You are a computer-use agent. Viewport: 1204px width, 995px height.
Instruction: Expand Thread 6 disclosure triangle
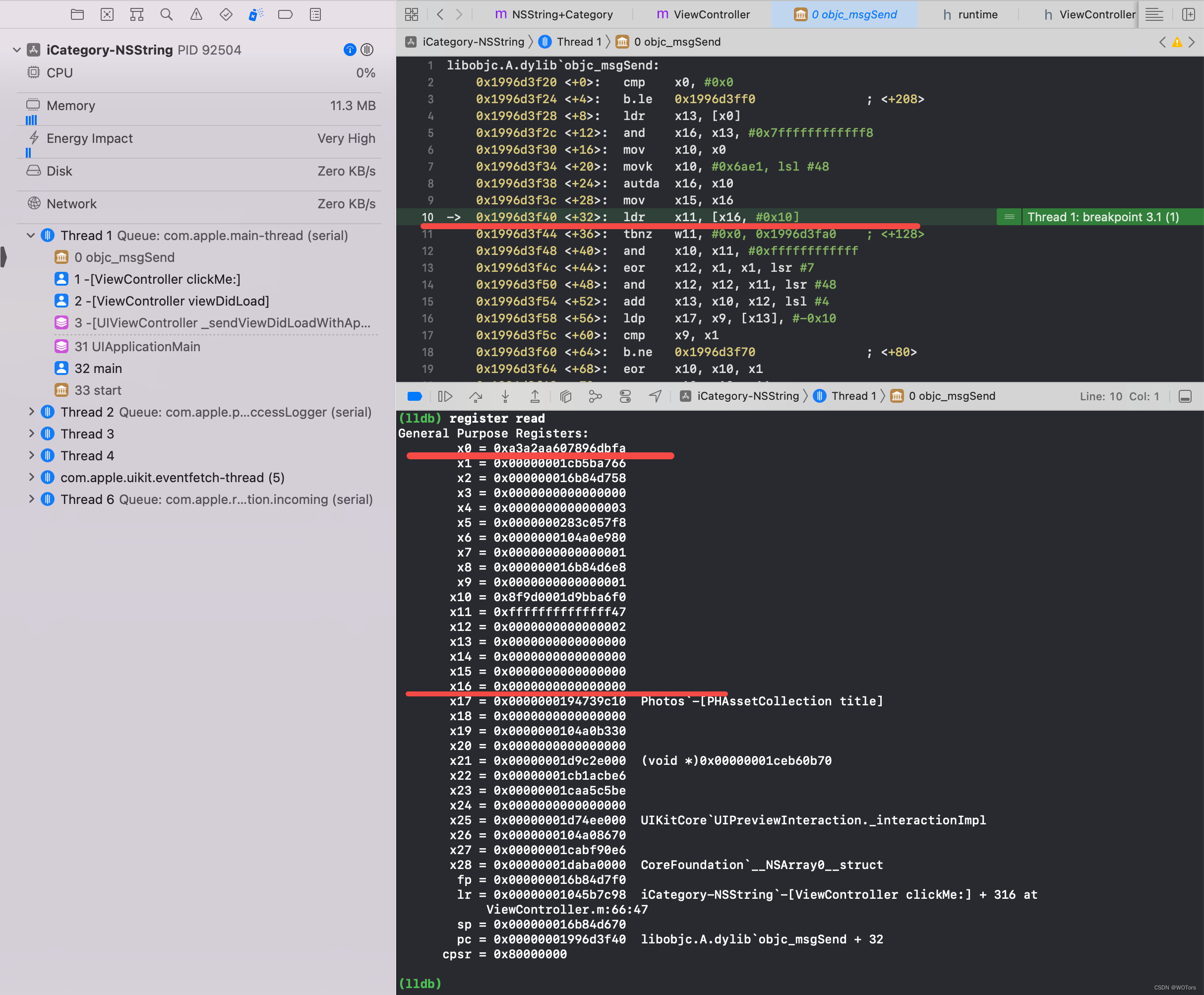click(x=31, y=498)
